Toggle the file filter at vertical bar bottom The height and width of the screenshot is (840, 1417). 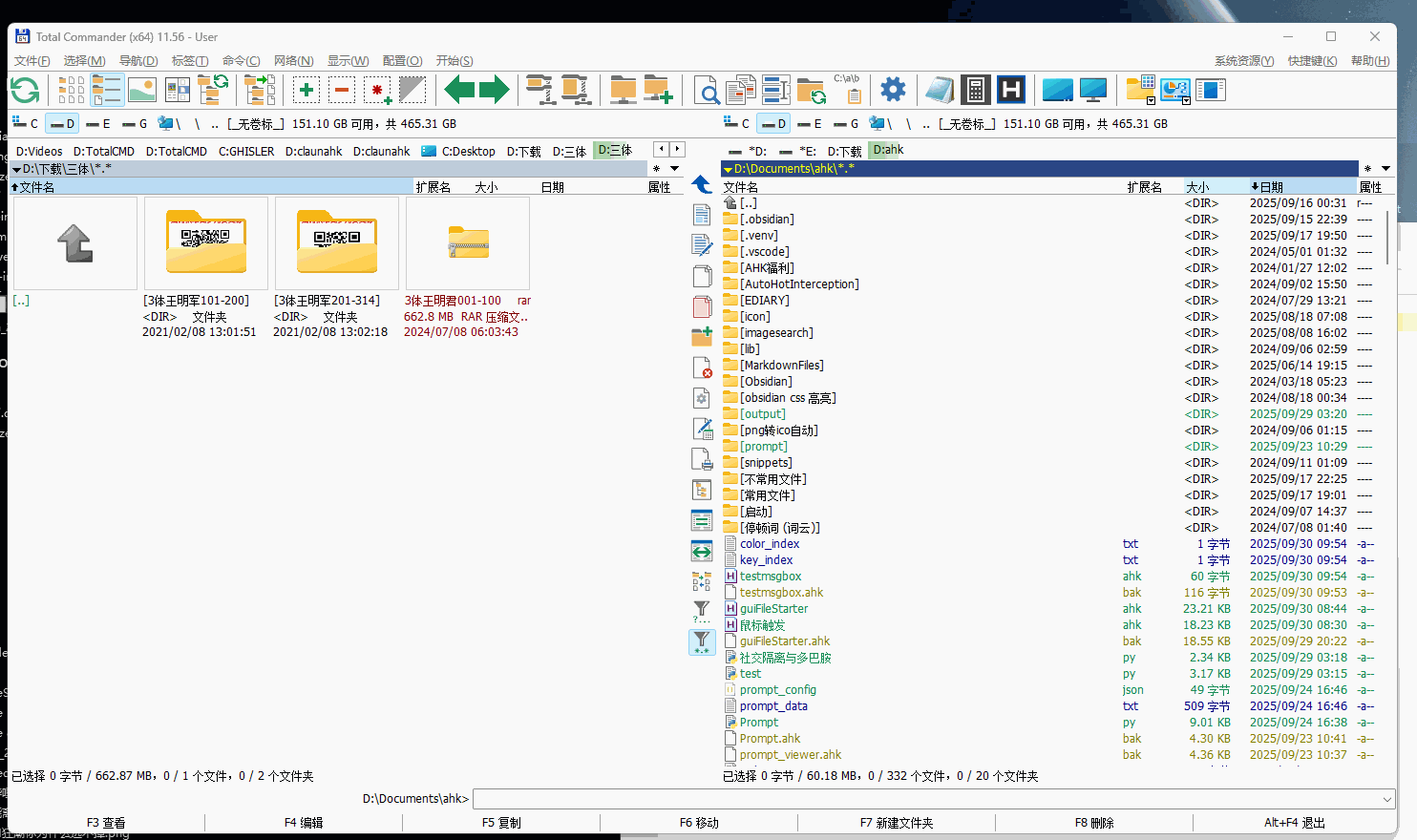tap(702, 642)
